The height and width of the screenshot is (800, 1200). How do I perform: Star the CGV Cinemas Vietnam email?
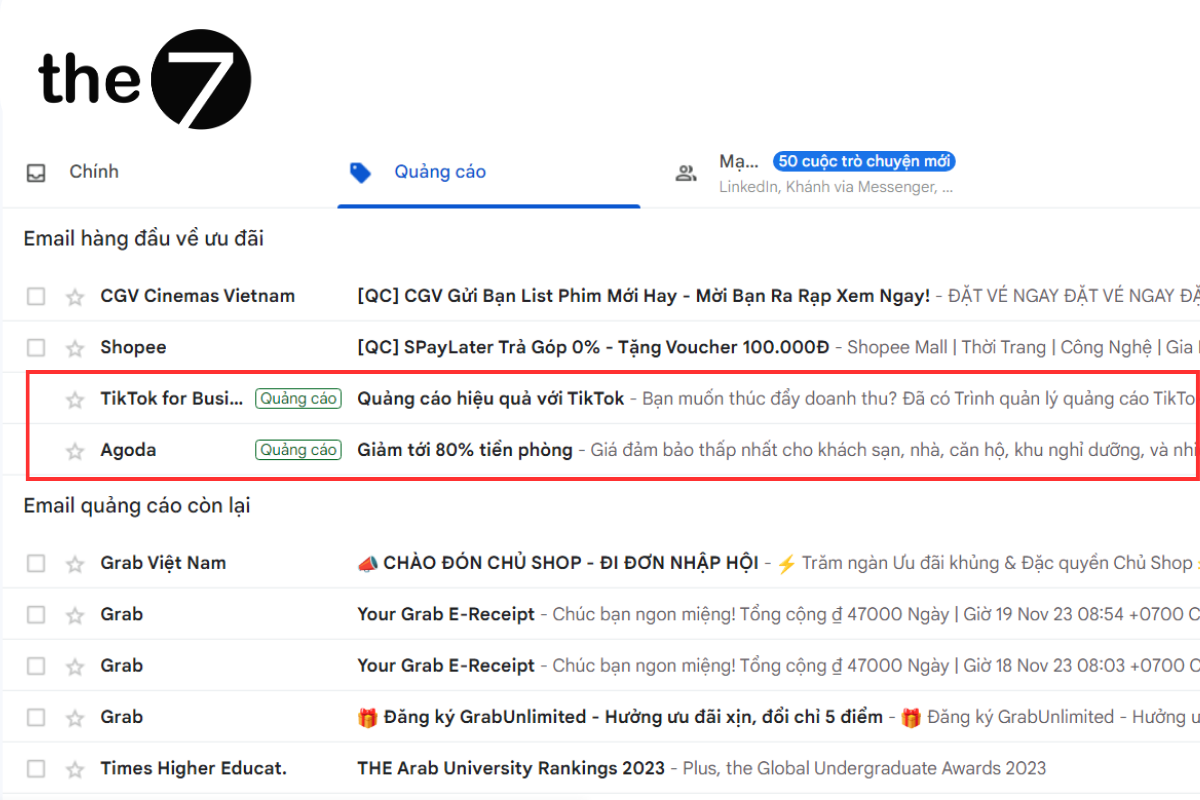click(74, 296)
